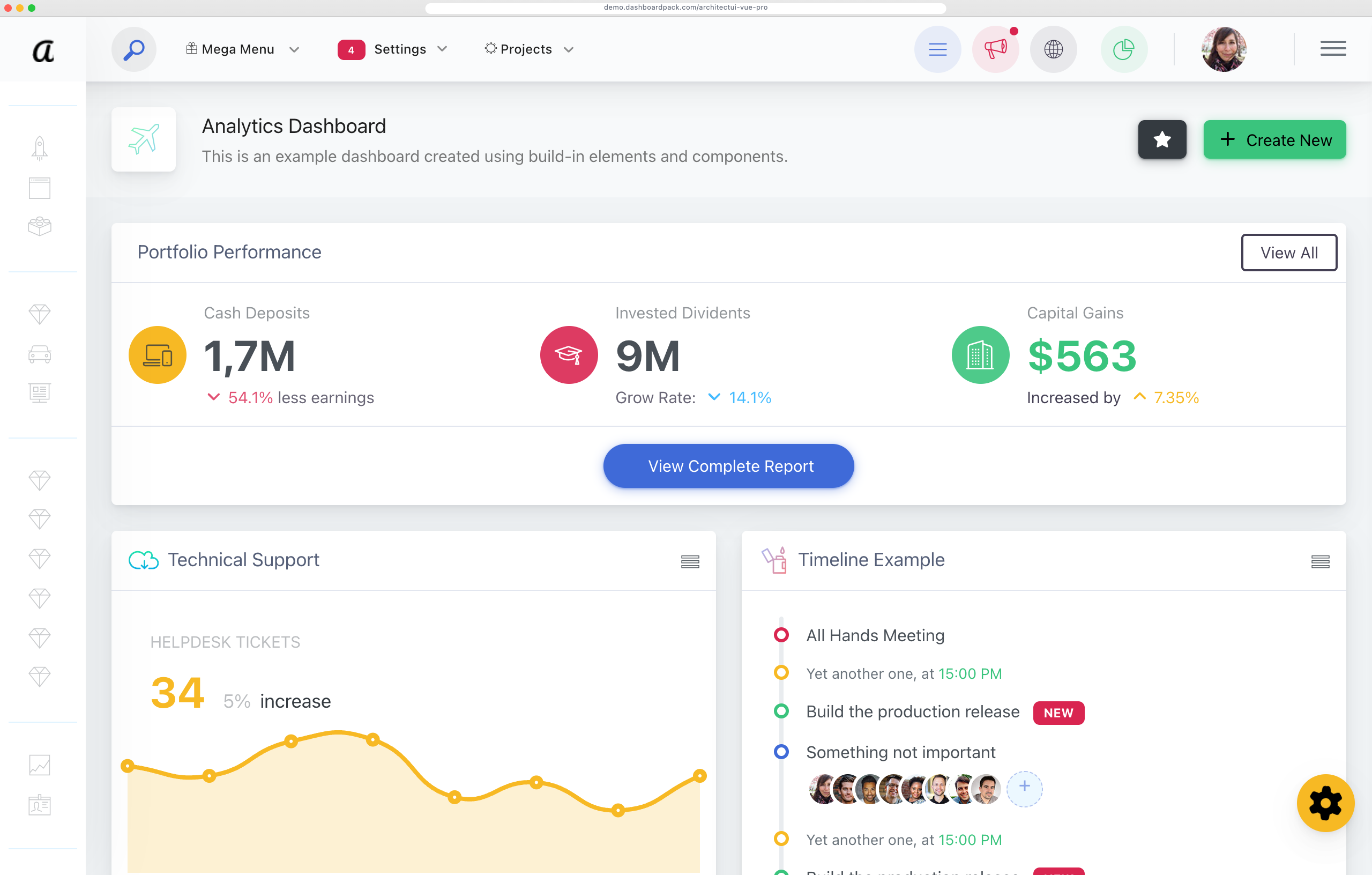The image size is (1372, 875).
Task: Click the rightmost chart data point
Action: coord(700,776)
